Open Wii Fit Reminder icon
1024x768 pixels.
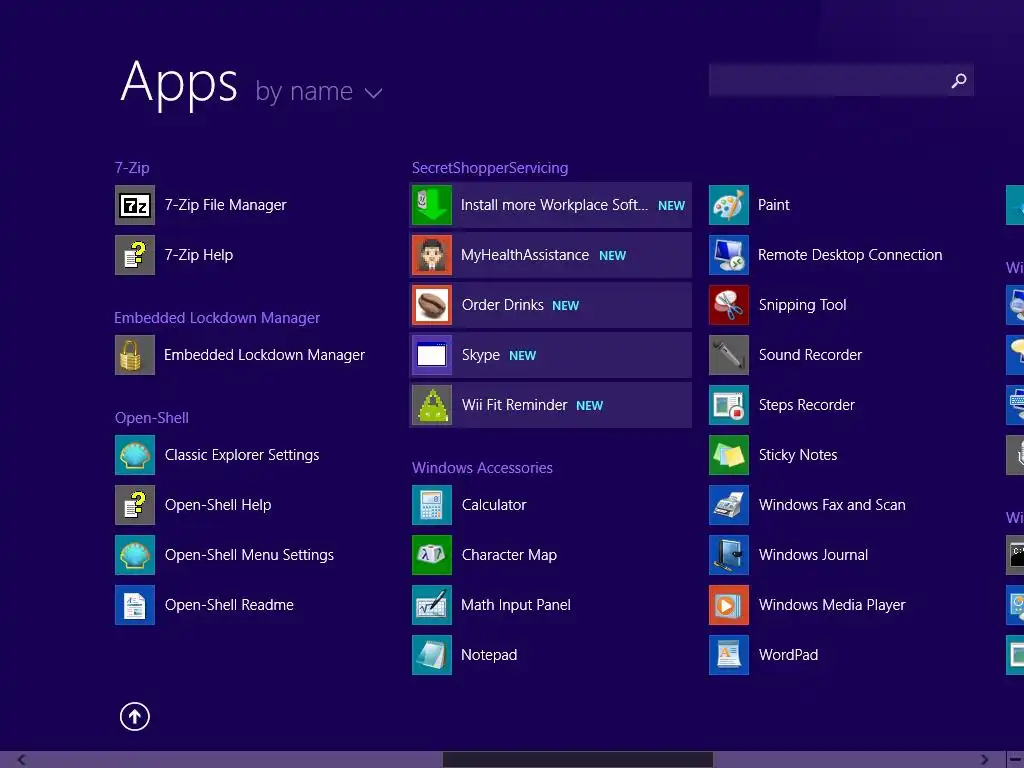point(432,405)
